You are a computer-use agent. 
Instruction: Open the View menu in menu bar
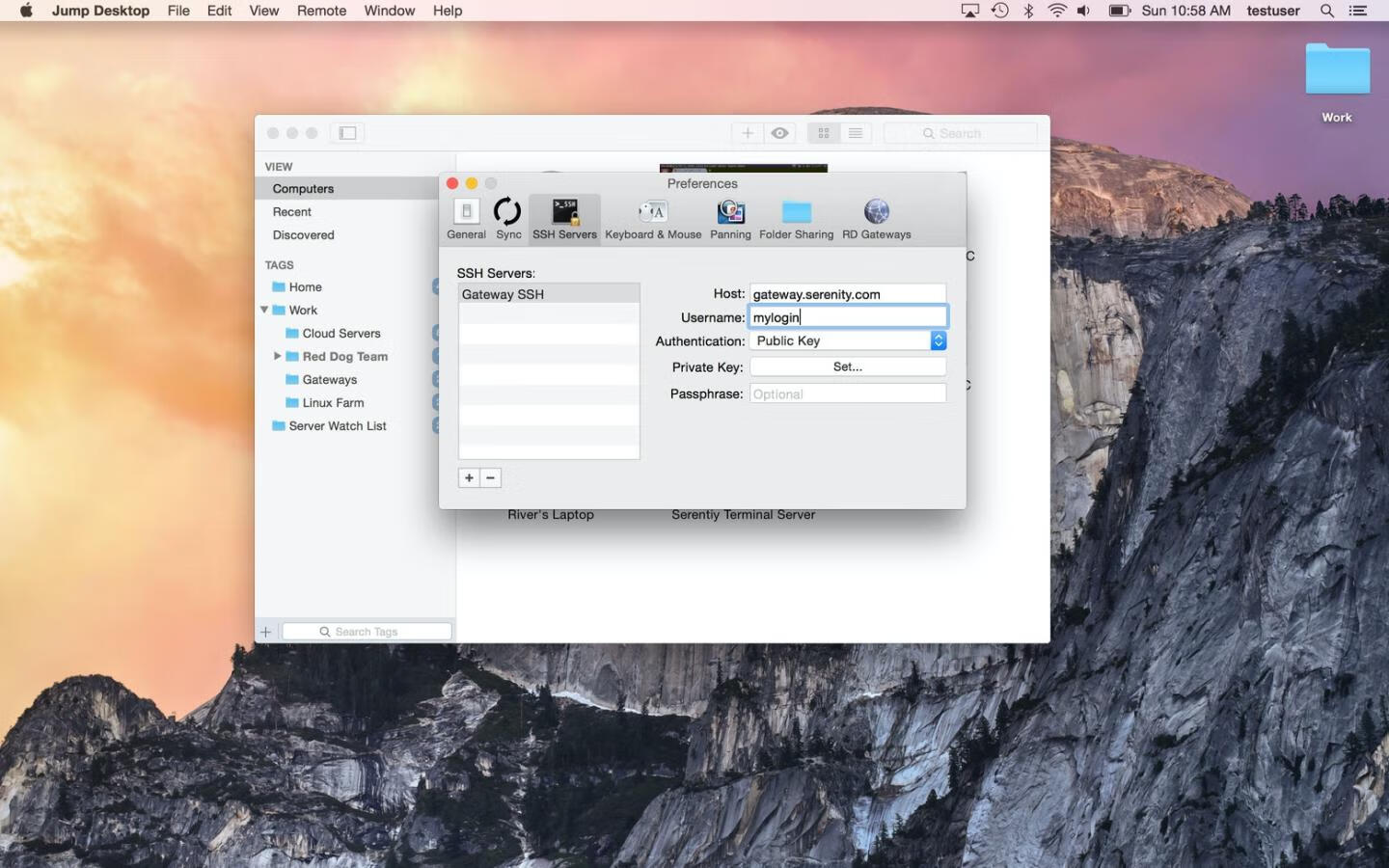click(x=263, y=11)
